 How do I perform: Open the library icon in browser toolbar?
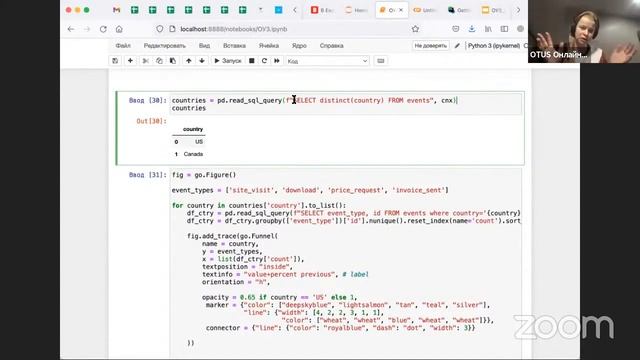pos(488,29)
